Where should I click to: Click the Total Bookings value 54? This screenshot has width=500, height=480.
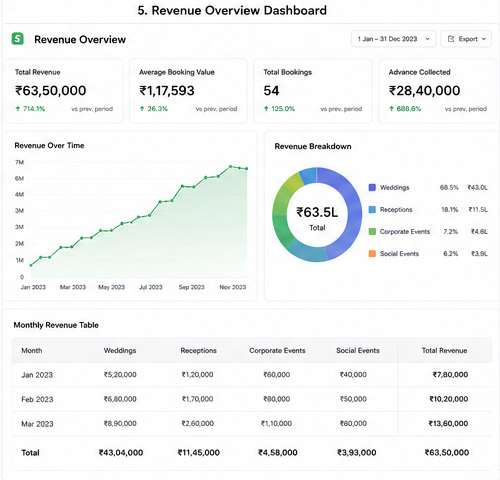(271, 91)
